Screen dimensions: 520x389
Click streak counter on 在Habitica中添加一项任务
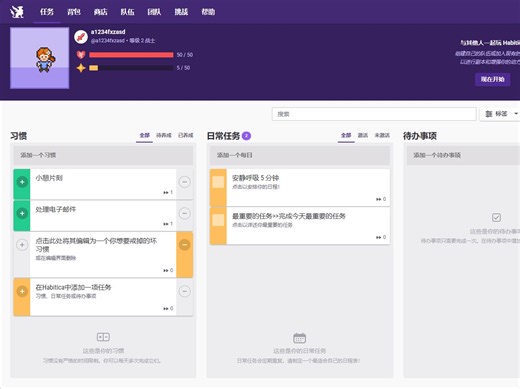click(x=168, y=309)
